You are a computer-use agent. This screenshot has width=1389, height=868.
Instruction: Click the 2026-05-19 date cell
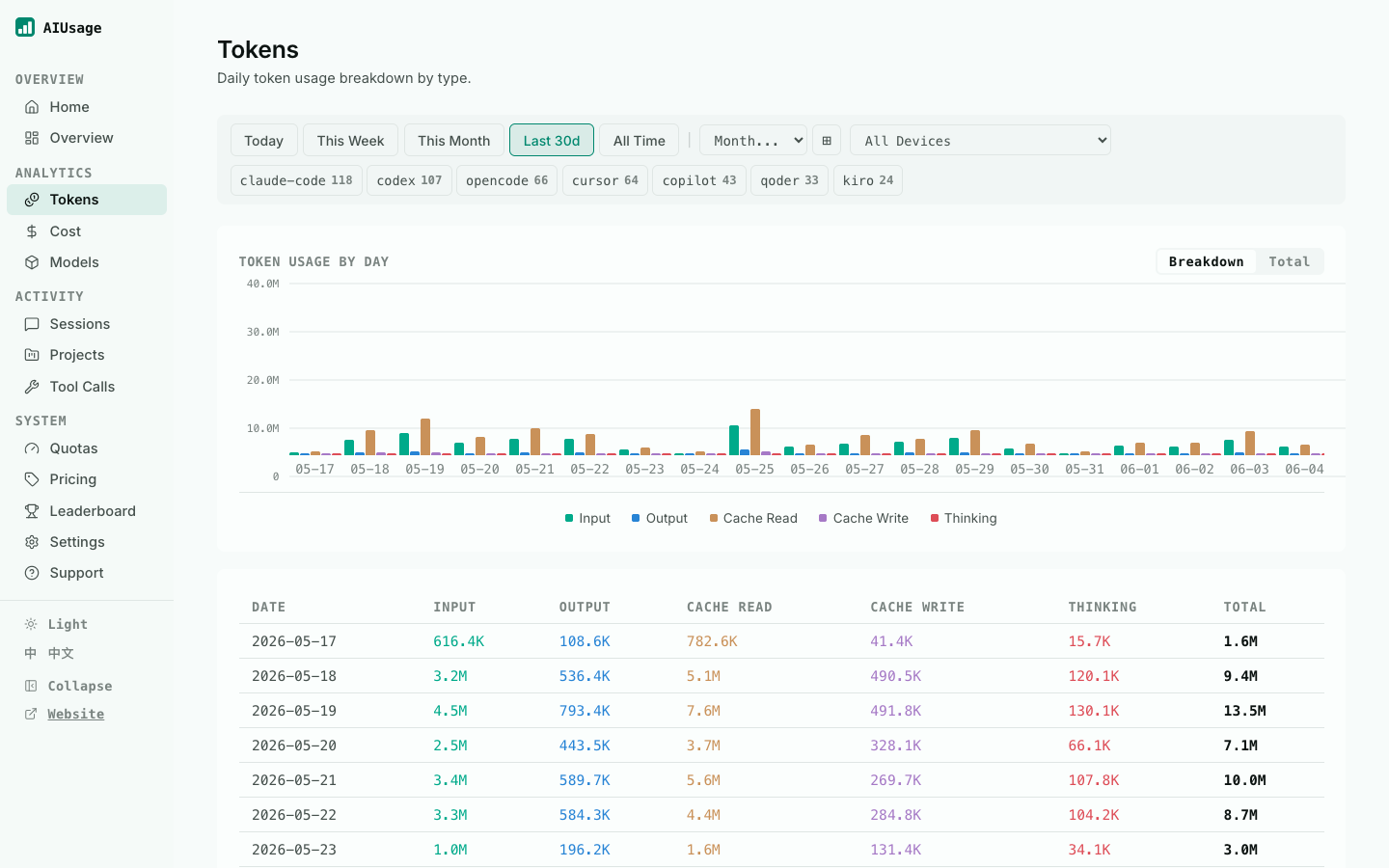coord(294,711)
